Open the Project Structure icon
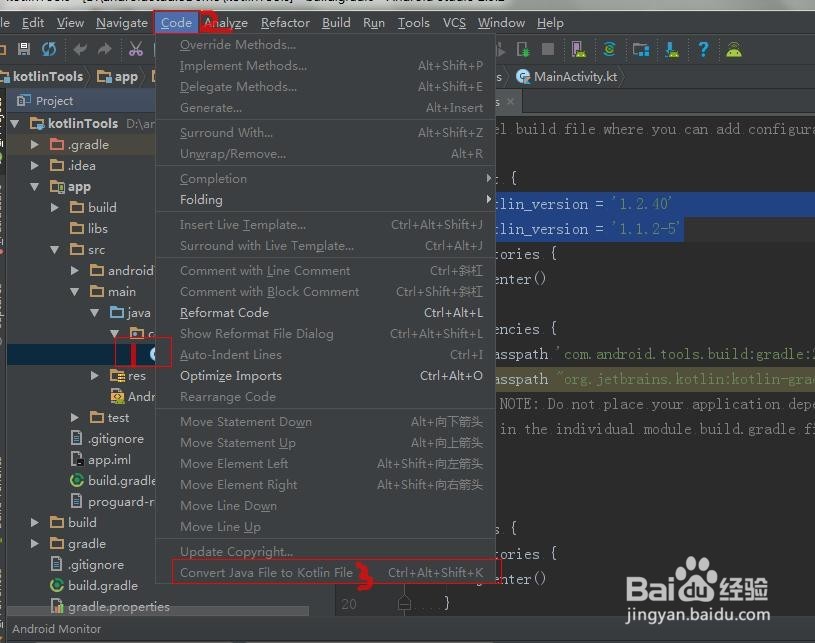The image size is (815, 643). (x=640, y=50)
